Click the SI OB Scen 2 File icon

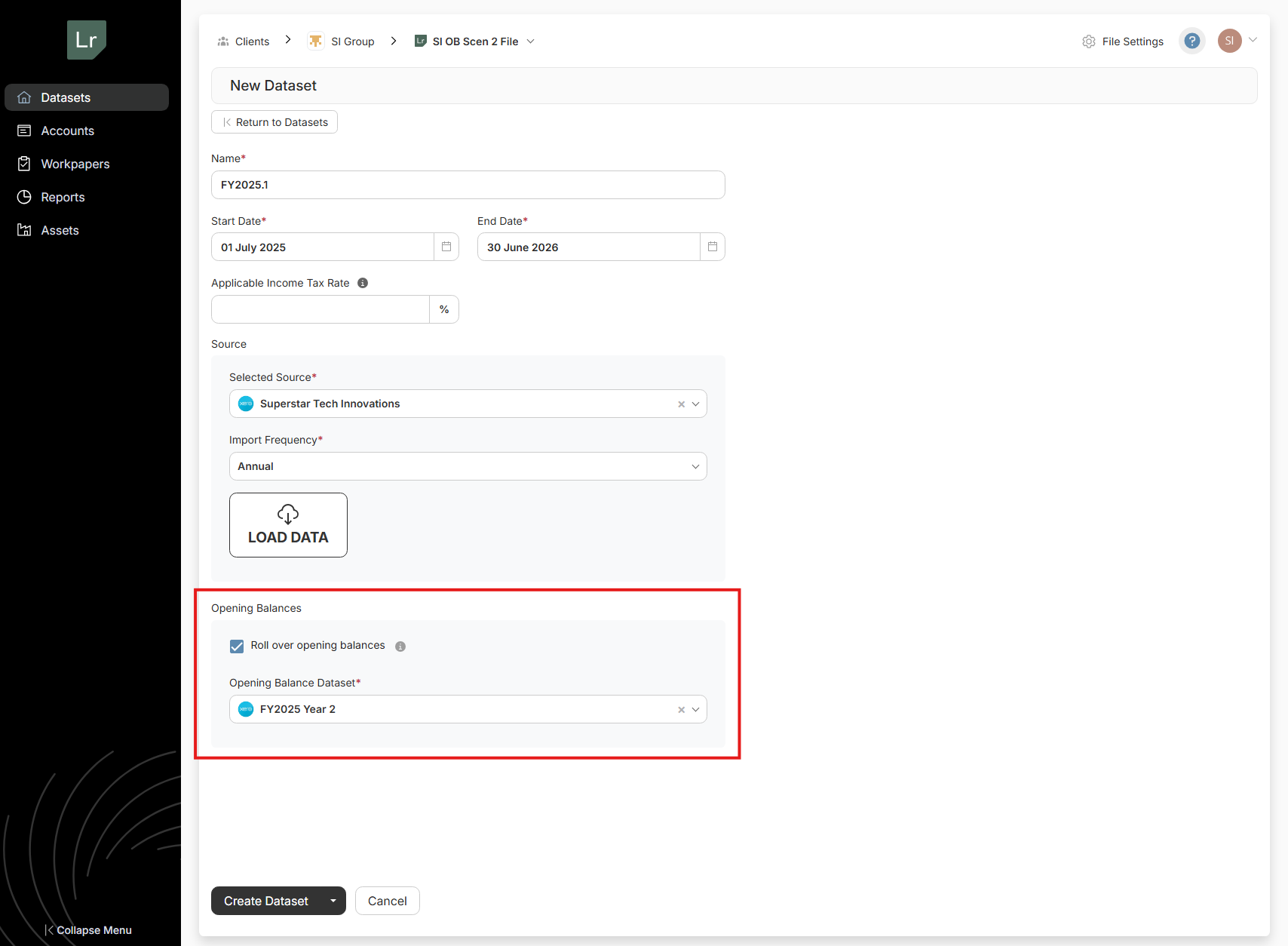pyautogui.click(x=421, y=41)
